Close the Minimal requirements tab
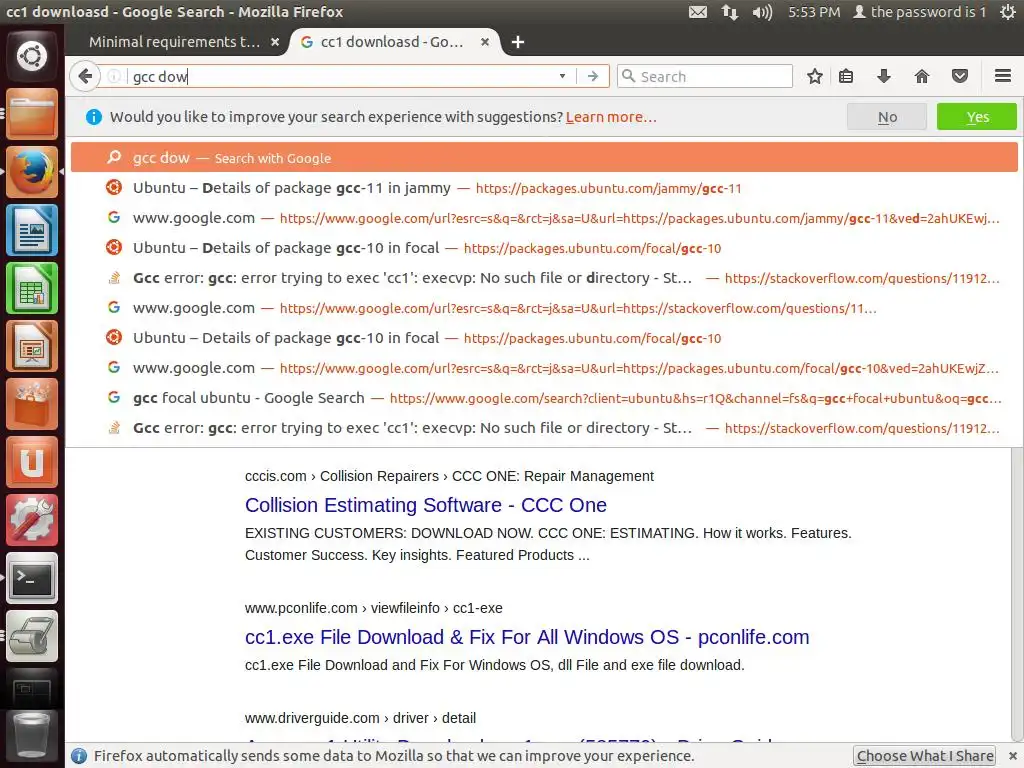 coord(275,42)
